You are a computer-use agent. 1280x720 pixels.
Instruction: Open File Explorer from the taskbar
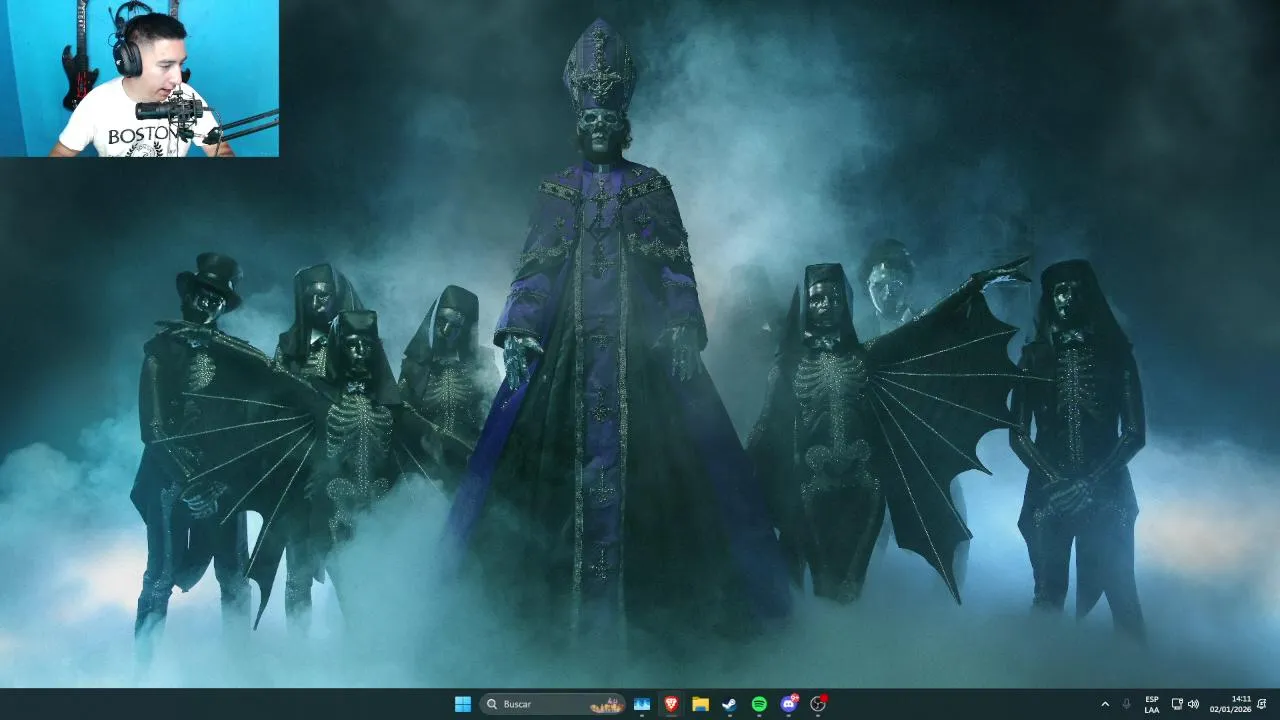(x=701, y=704)
